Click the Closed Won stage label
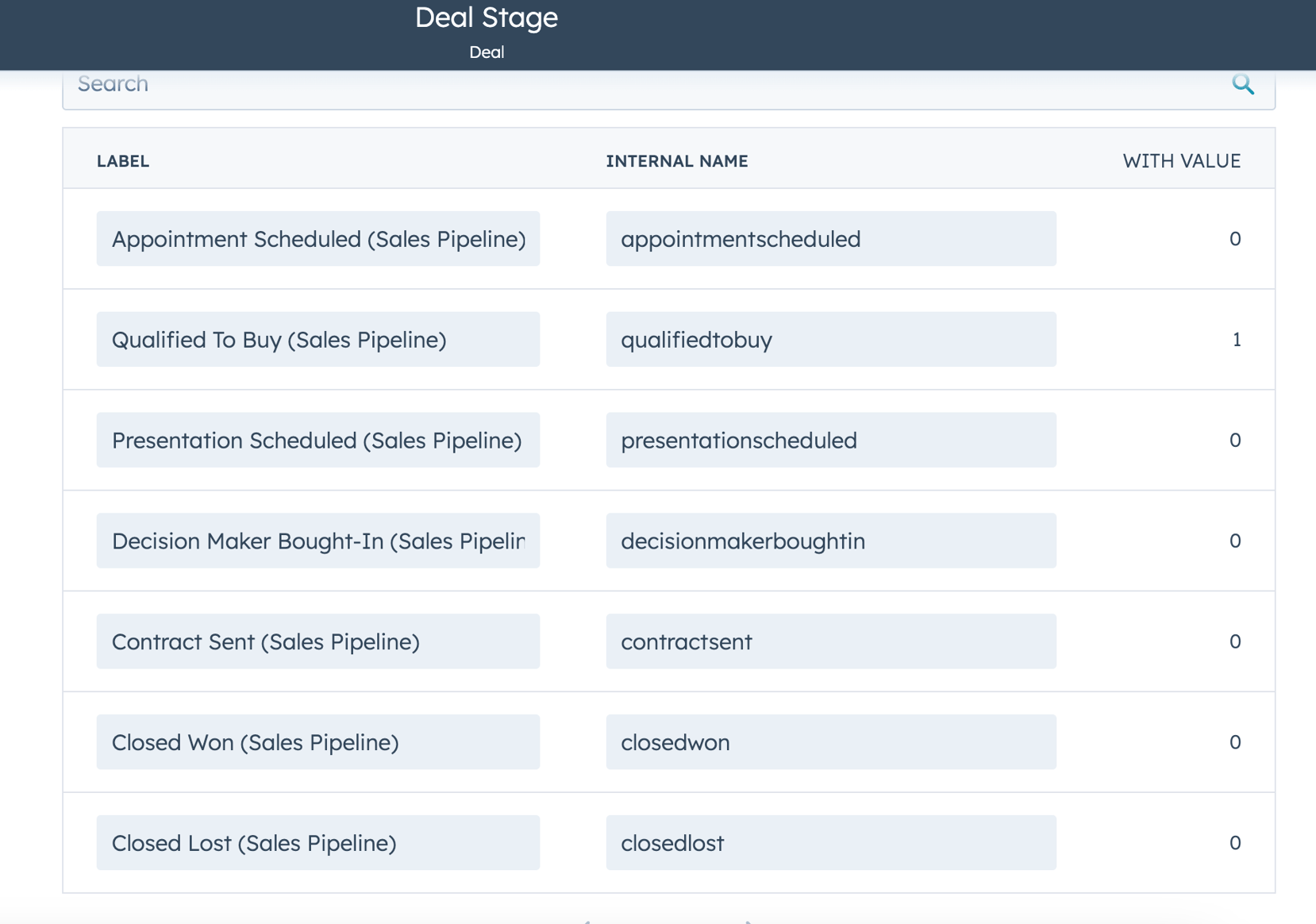Viewport: 1316px width, 924px height. 317,742
